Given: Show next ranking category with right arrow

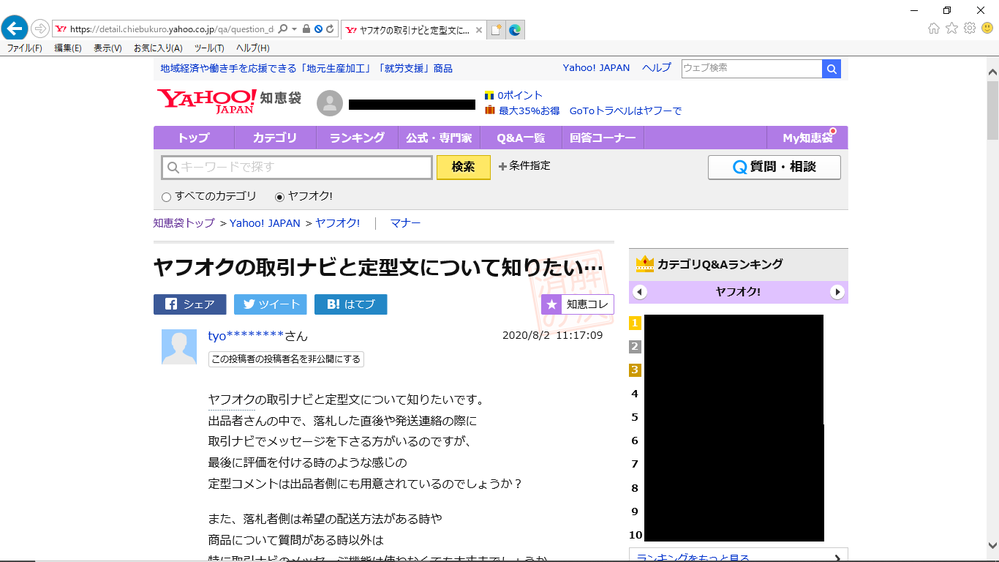Looking at the screenshot, I should click(x=837, y=292).
